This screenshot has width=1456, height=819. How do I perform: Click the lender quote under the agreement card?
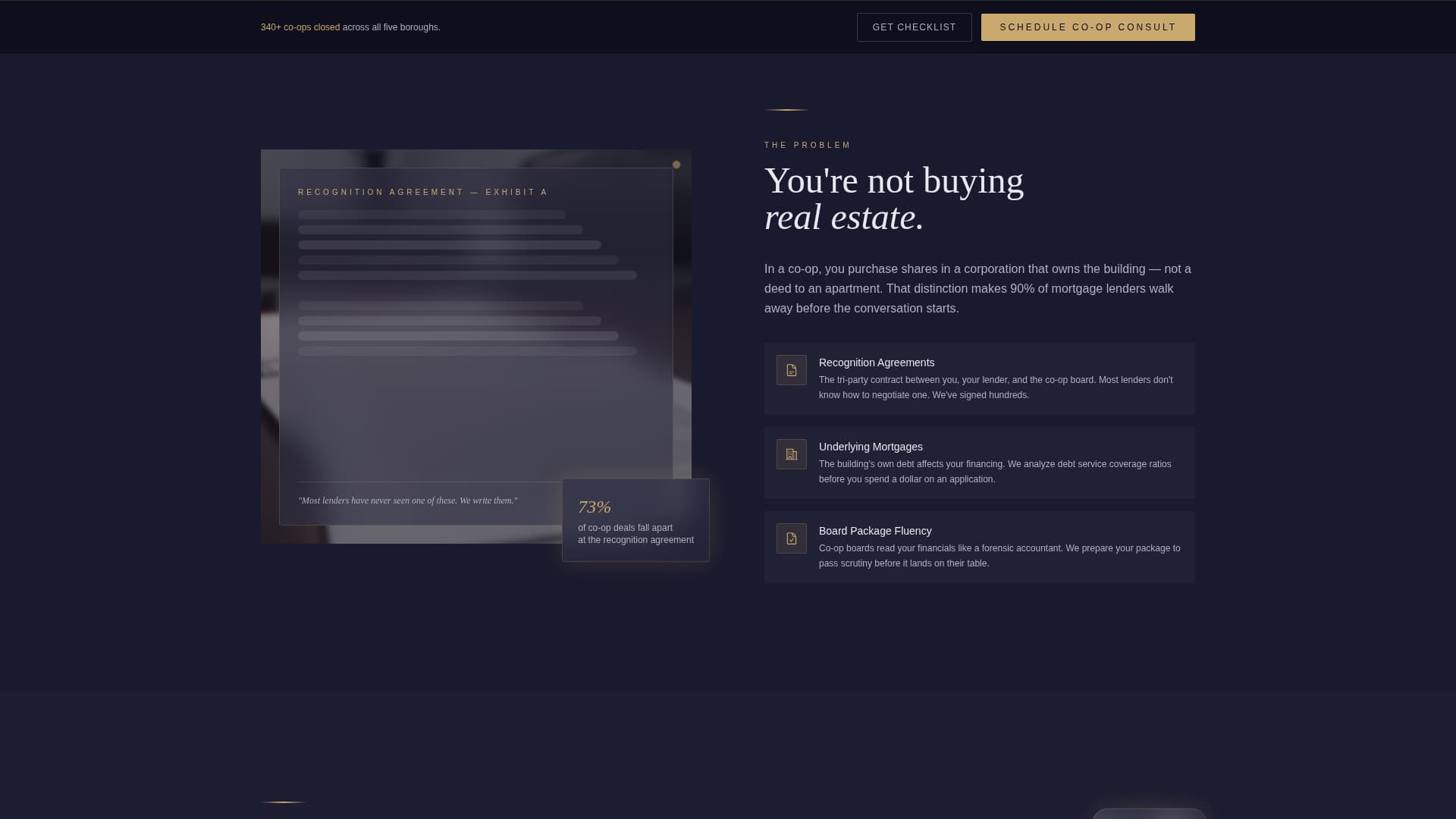pyautogui.click(x=409, y=500)
